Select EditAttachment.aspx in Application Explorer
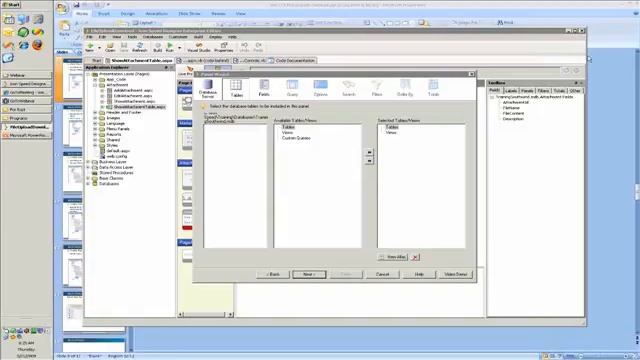Viewport: 640px width, 360px height. [x=133, y=96]
